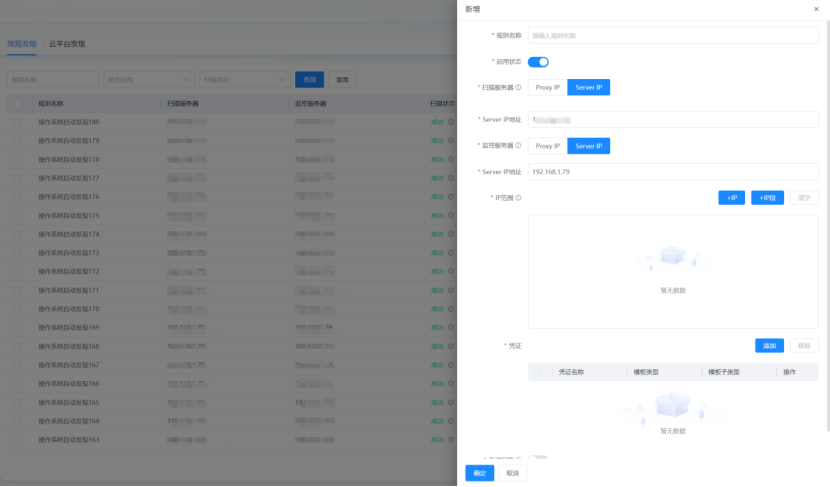Click the info icon beside 监控服务器 label
Viewport: 830px width, 487px height.
tap(518, 146)
